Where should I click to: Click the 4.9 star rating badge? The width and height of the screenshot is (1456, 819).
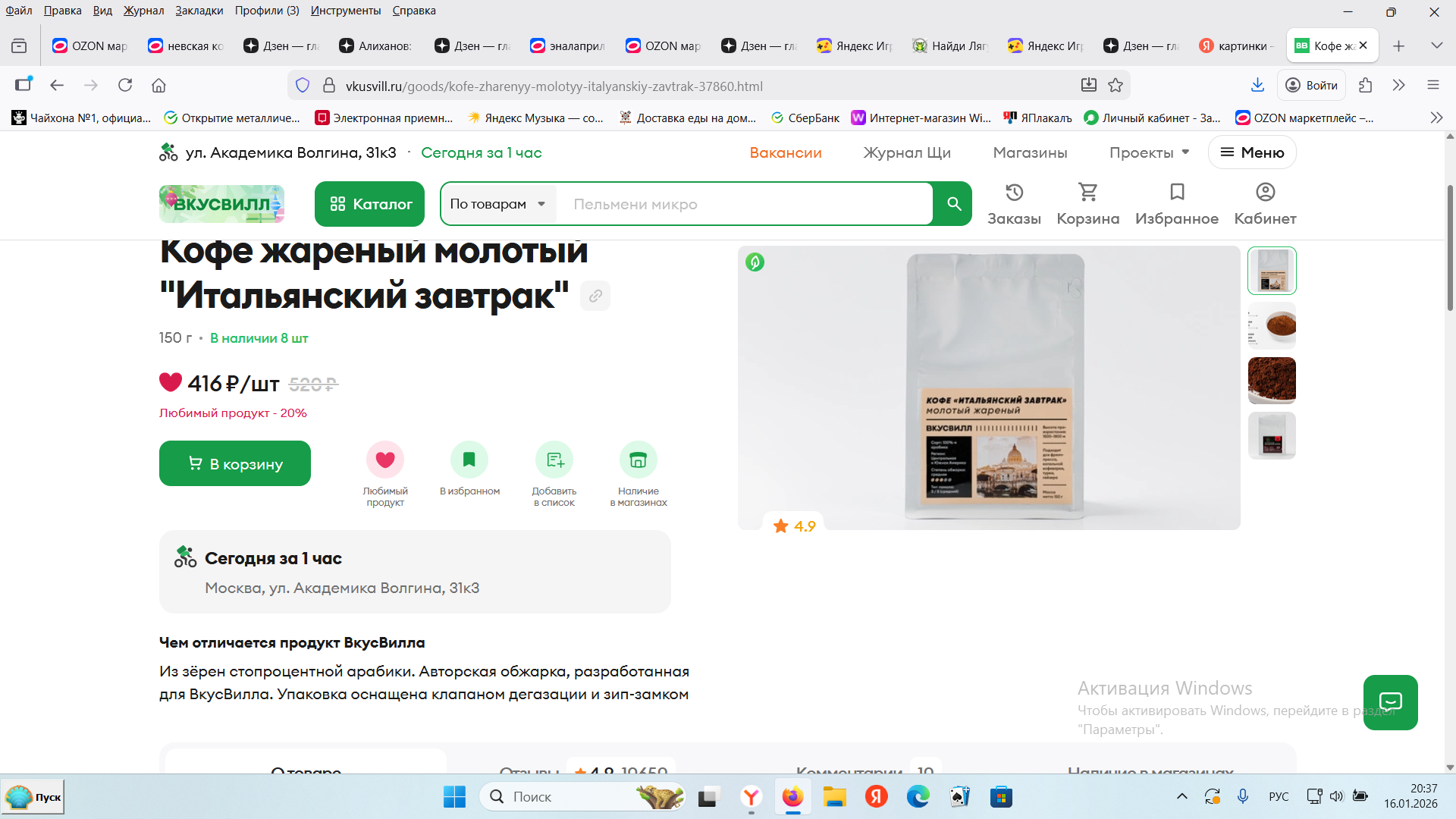pyautogui.click(x=794, y=526)
